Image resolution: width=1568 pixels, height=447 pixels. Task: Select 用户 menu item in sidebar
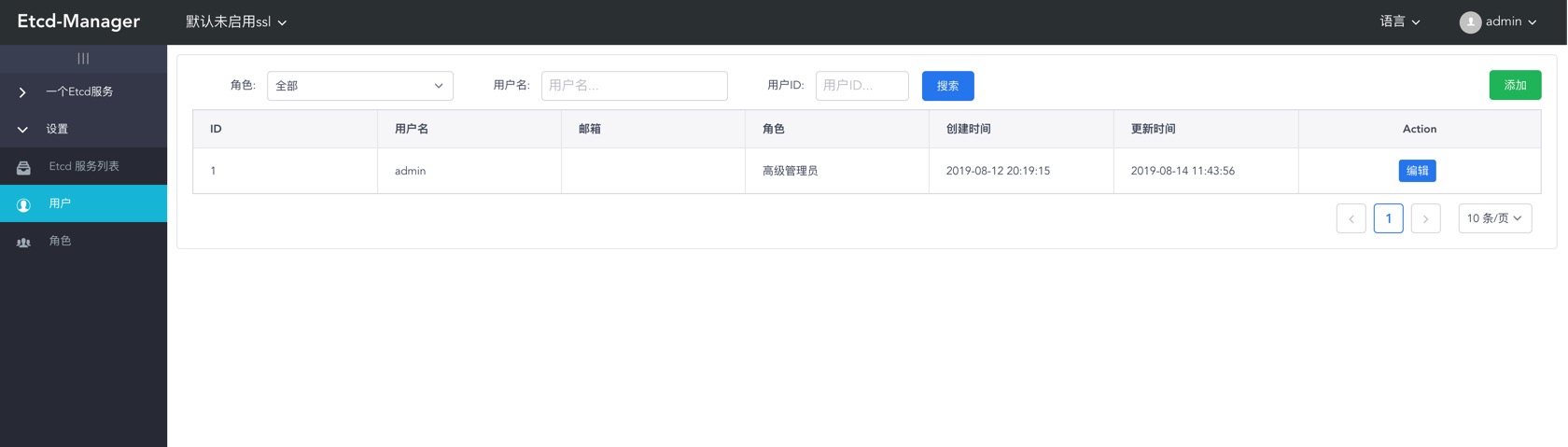pyautogui.click(x=83, y=203)
